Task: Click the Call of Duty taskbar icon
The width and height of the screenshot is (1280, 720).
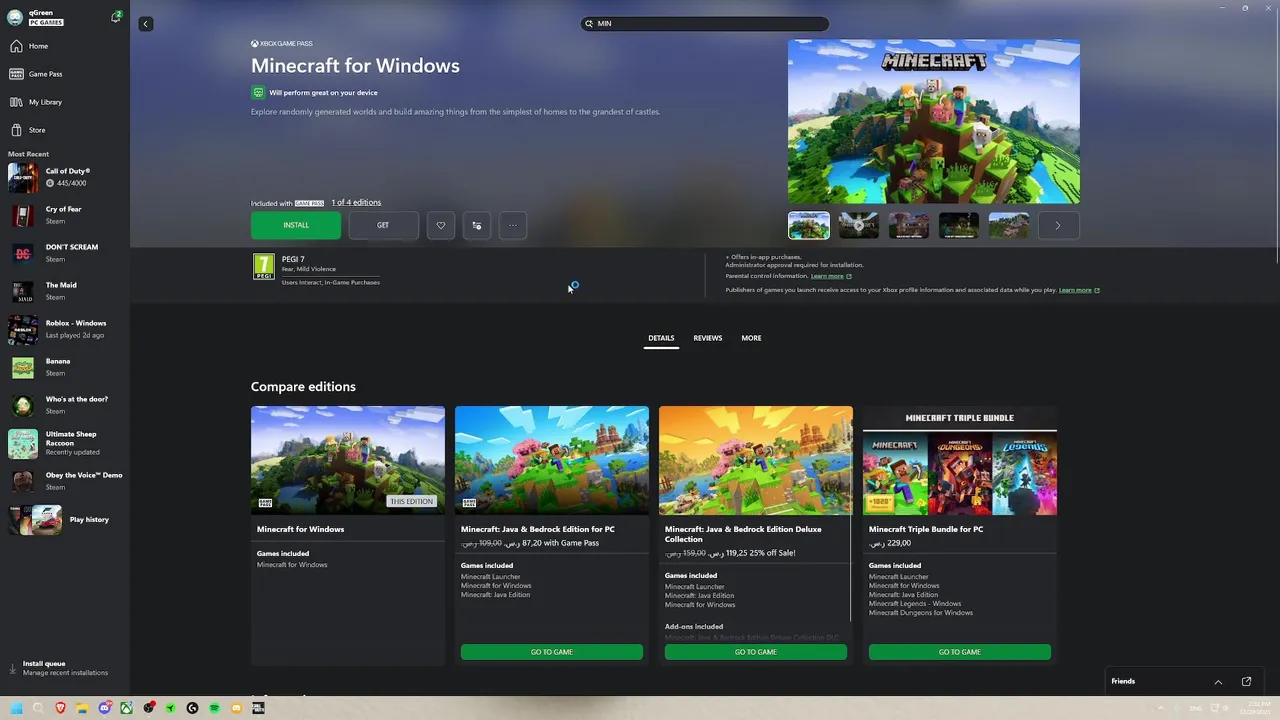Action: [258, 708]
